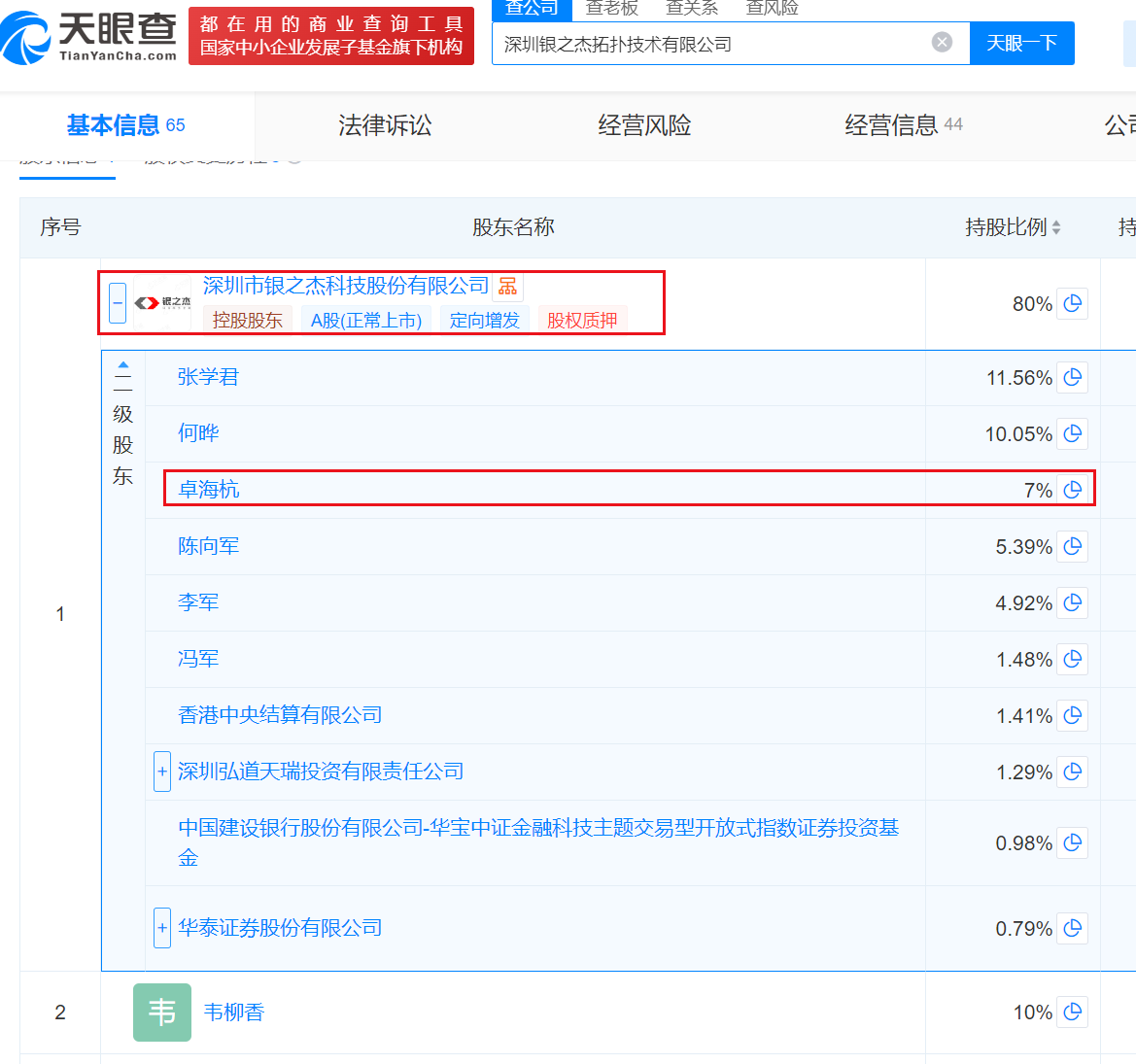Collapse the 深圳市银之杰科技 shareholder row
This screenshot has height=1064, width=1136.
tap(118, 303)
